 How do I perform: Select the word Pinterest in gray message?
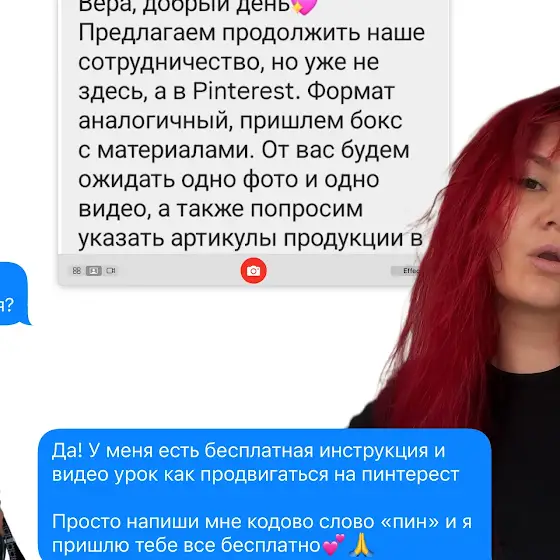coord(244,91)
